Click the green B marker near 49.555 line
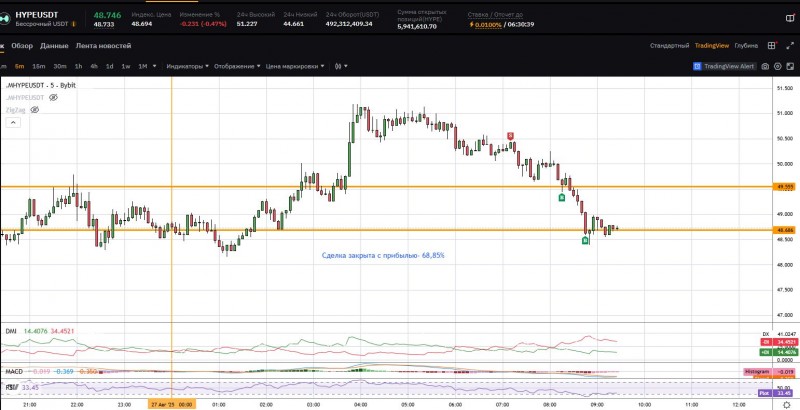 tap(562, 197)
